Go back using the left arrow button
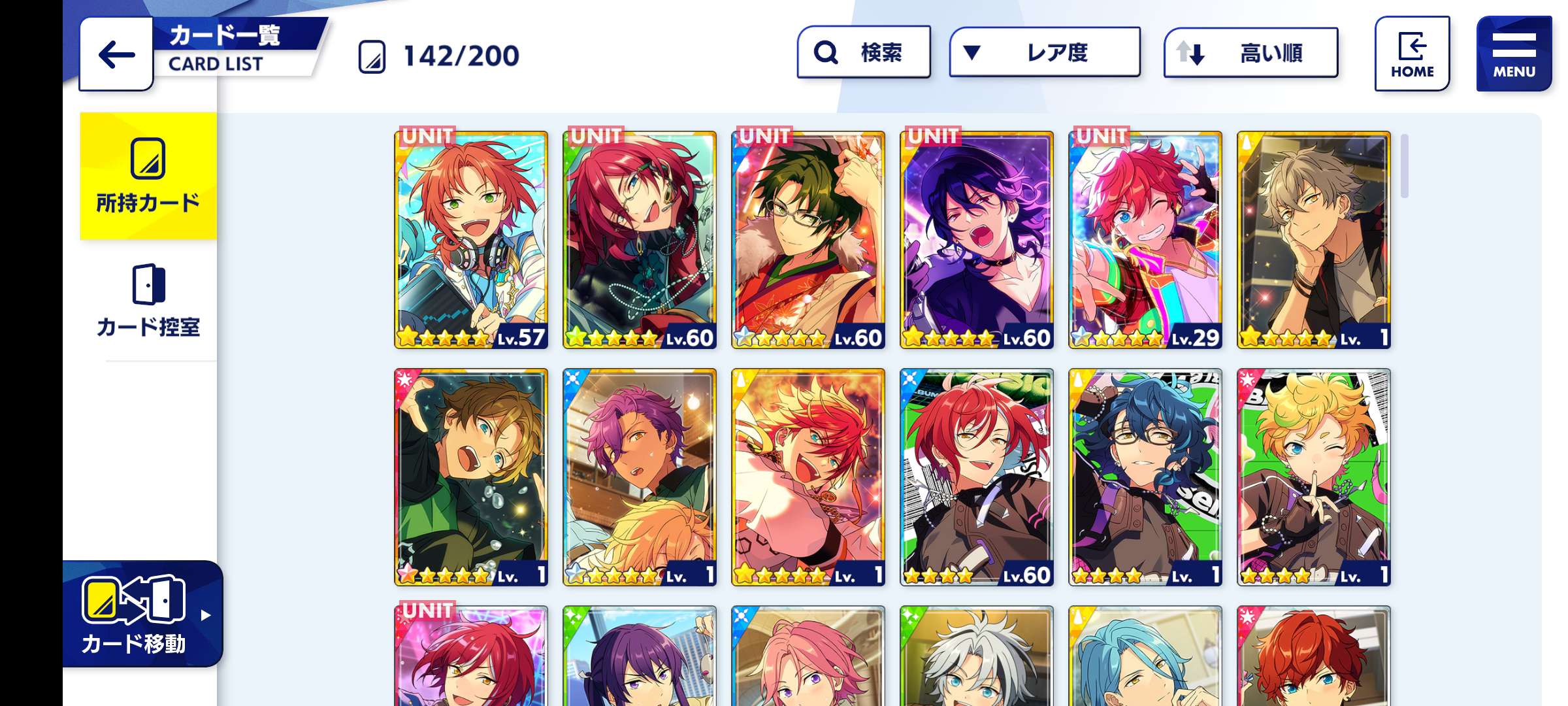 116,55
